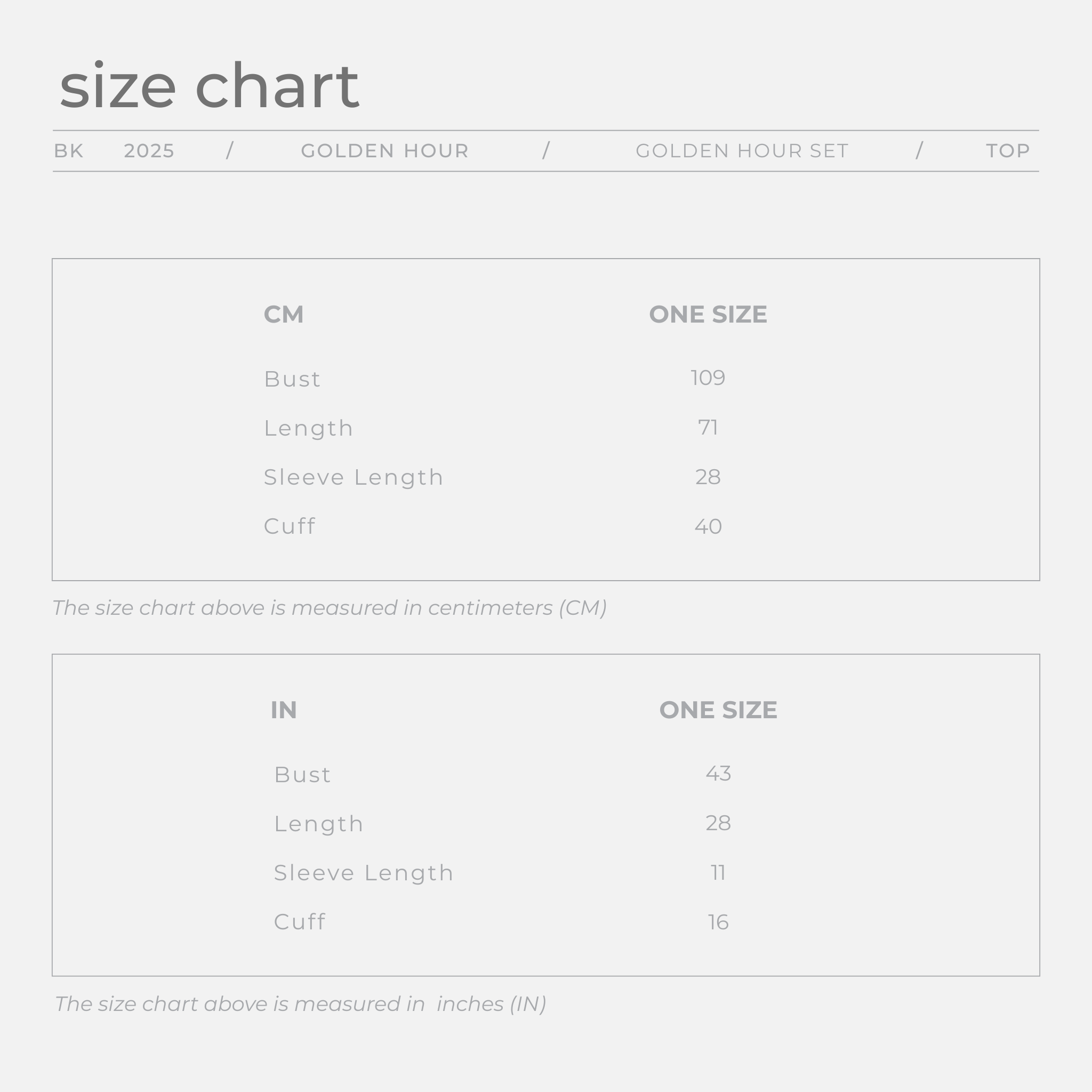Click the Length label in the inches table

pos(319,823)
